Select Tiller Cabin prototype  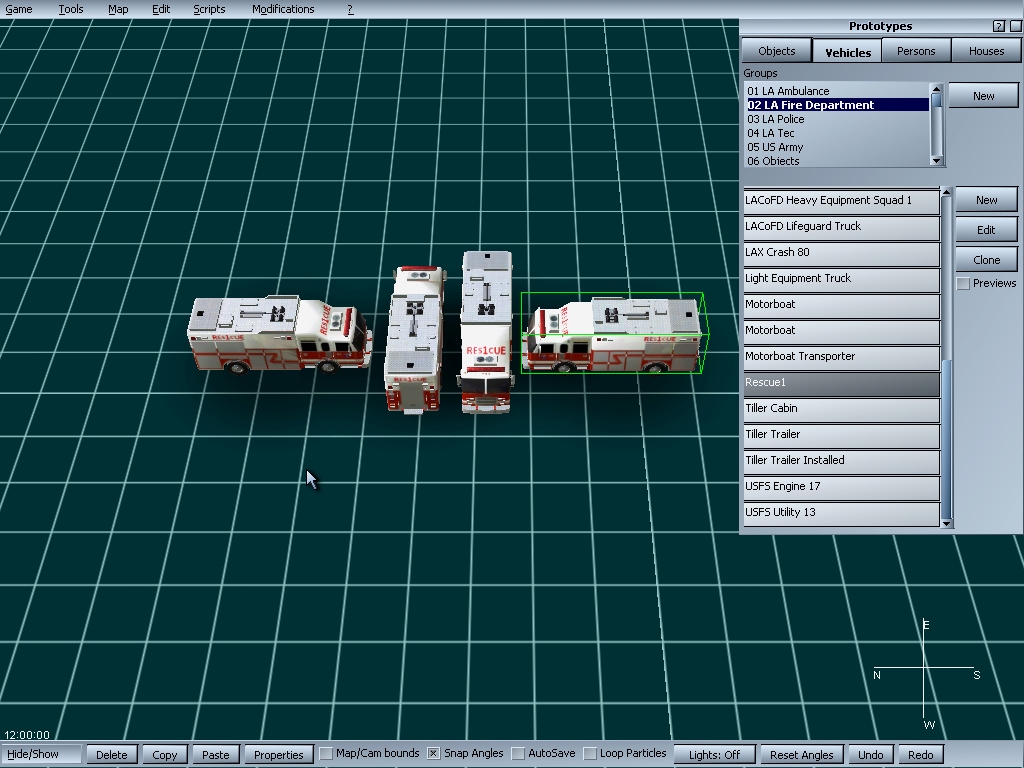point(841,409)
